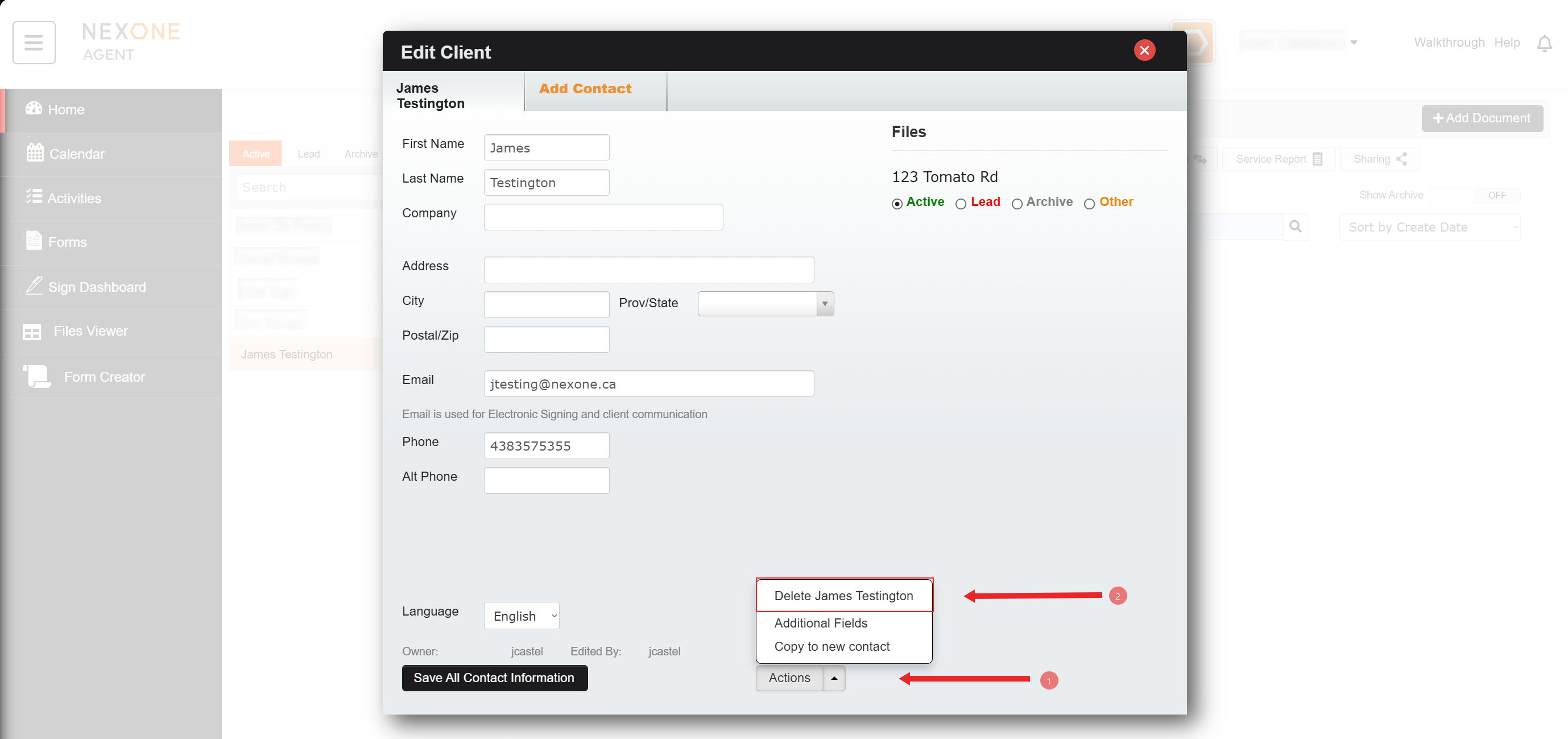Viewport: 1568px width, 739px height.
Task: Expand the Prov/State dropdown
Action: tap(824, 304)
